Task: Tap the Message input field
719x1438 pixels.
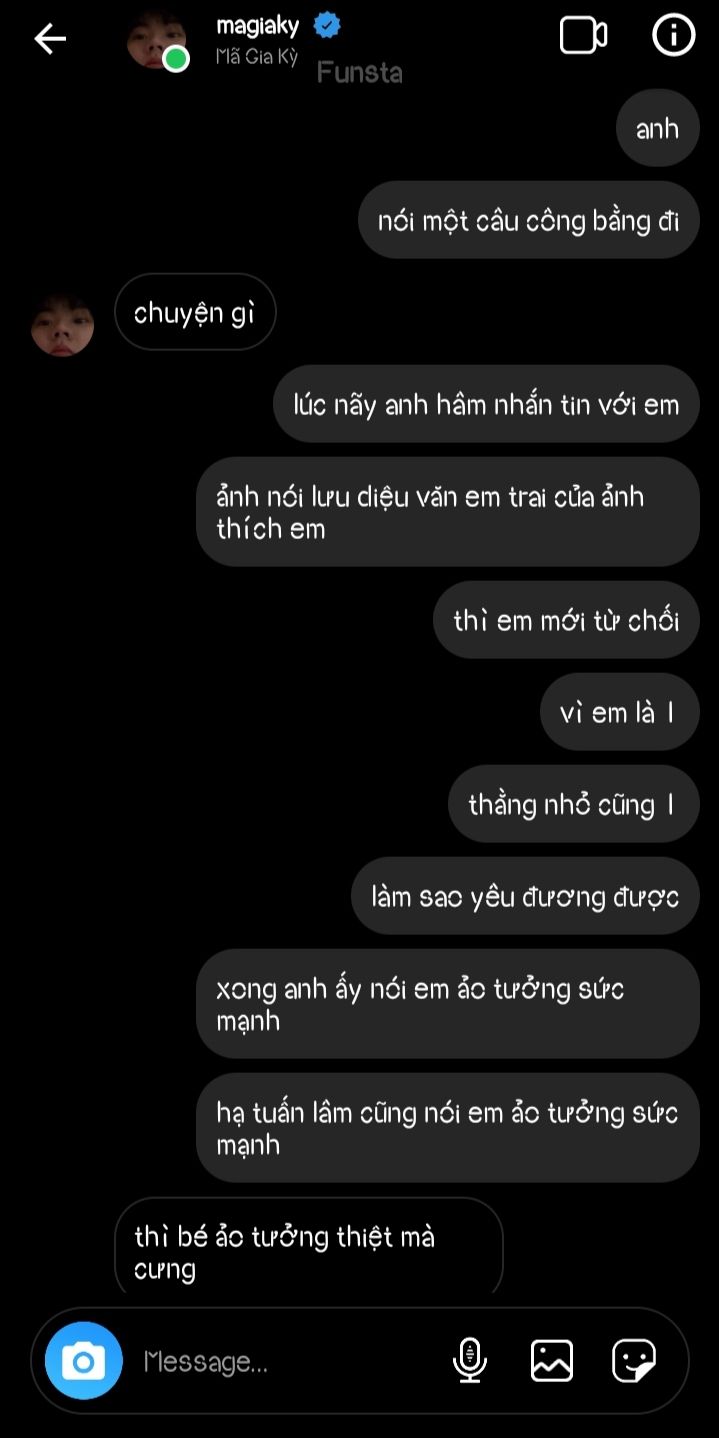Action: 290,1361
